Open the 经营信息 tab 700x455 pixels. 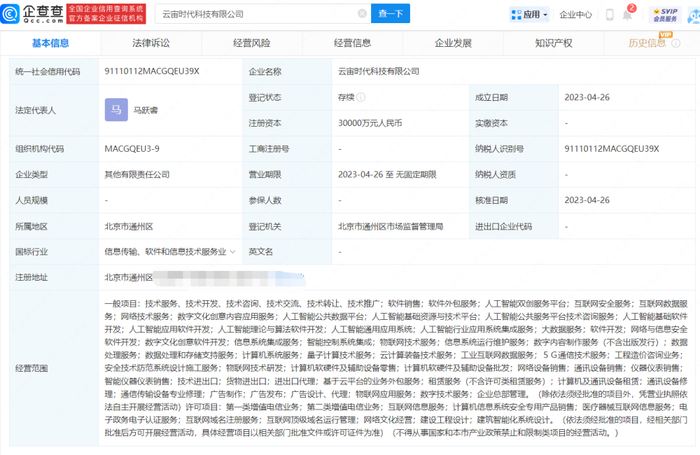click(x=351, y=43)
